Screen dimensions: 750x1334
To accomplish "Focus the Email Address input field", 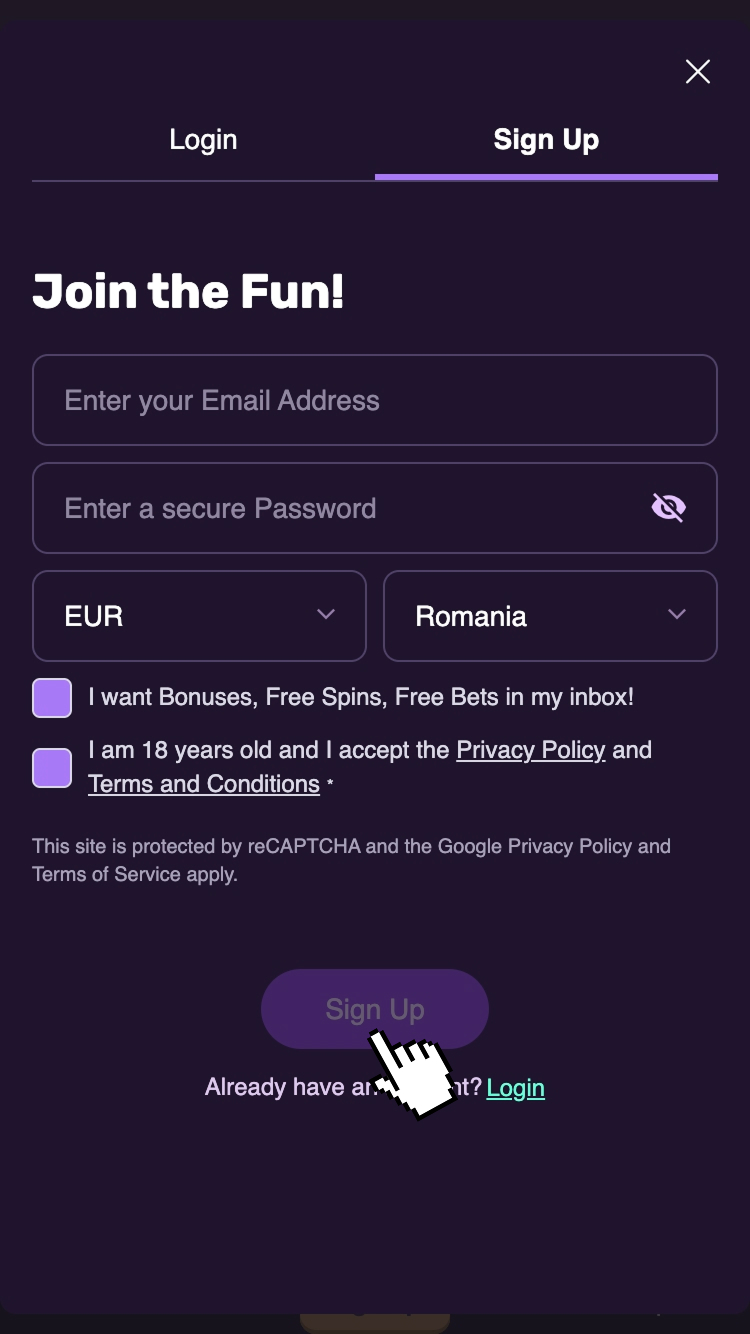I will click(374, 400).
